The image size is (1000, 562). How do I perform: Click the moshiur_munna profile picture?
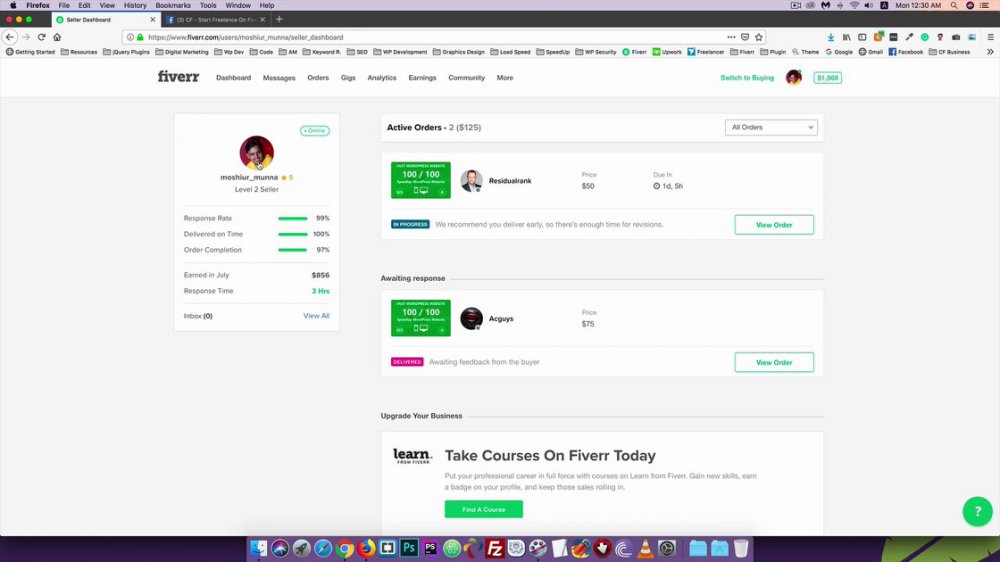[256, 152]
